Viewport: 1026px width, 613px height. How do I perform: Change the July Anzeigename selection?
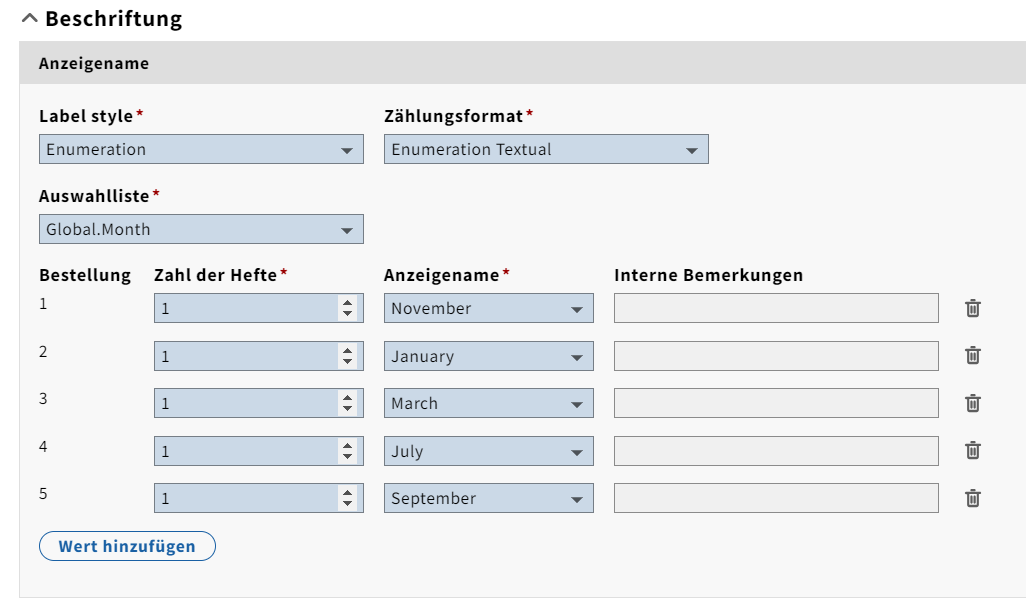(488, 452)
